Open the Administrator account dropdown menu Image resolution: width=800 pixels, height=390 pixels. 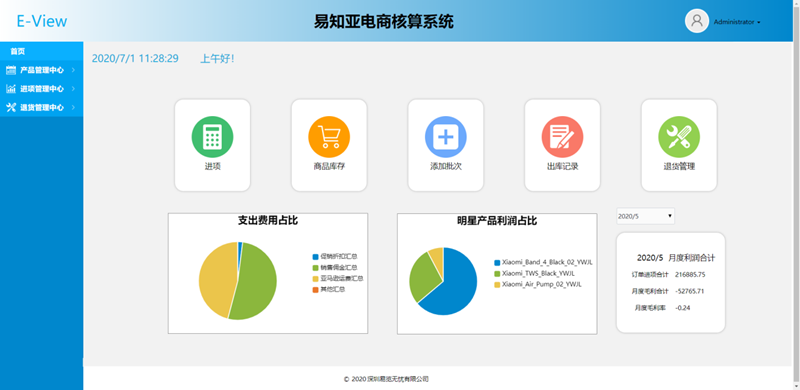[x=737, y=22]
